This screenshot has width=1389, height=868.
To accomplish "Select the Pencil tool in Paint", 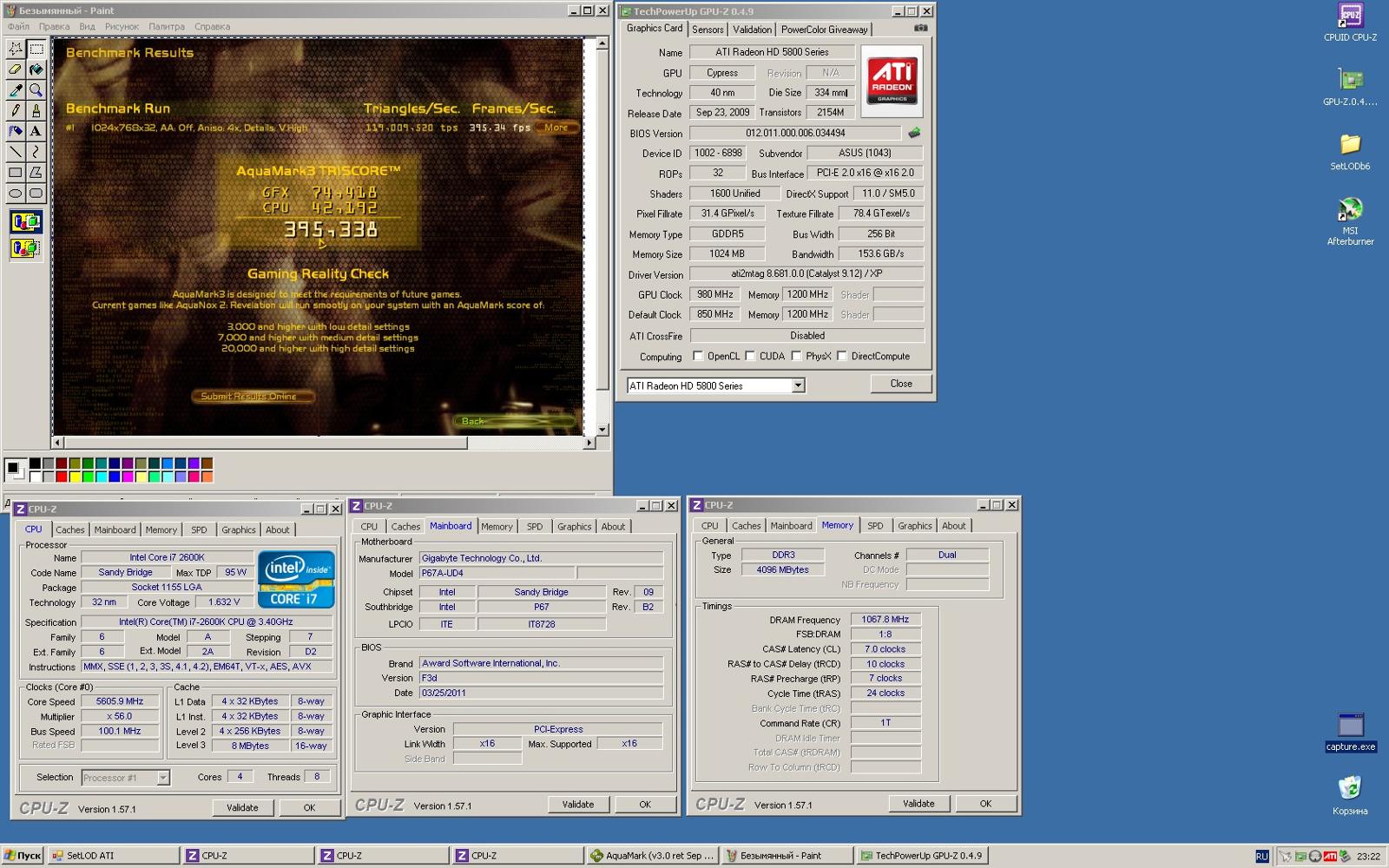I will click(16, 110).
